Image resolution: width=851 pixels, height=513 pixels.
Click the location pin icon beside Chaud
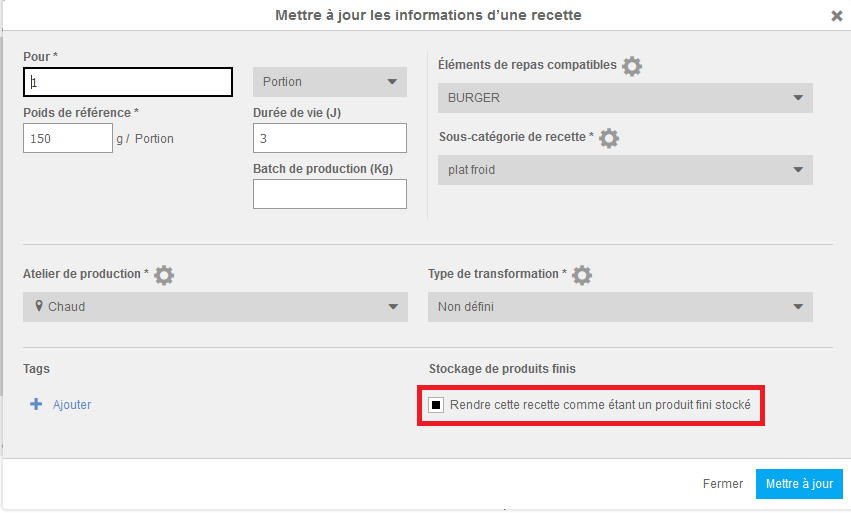click(x=38, y=307)
